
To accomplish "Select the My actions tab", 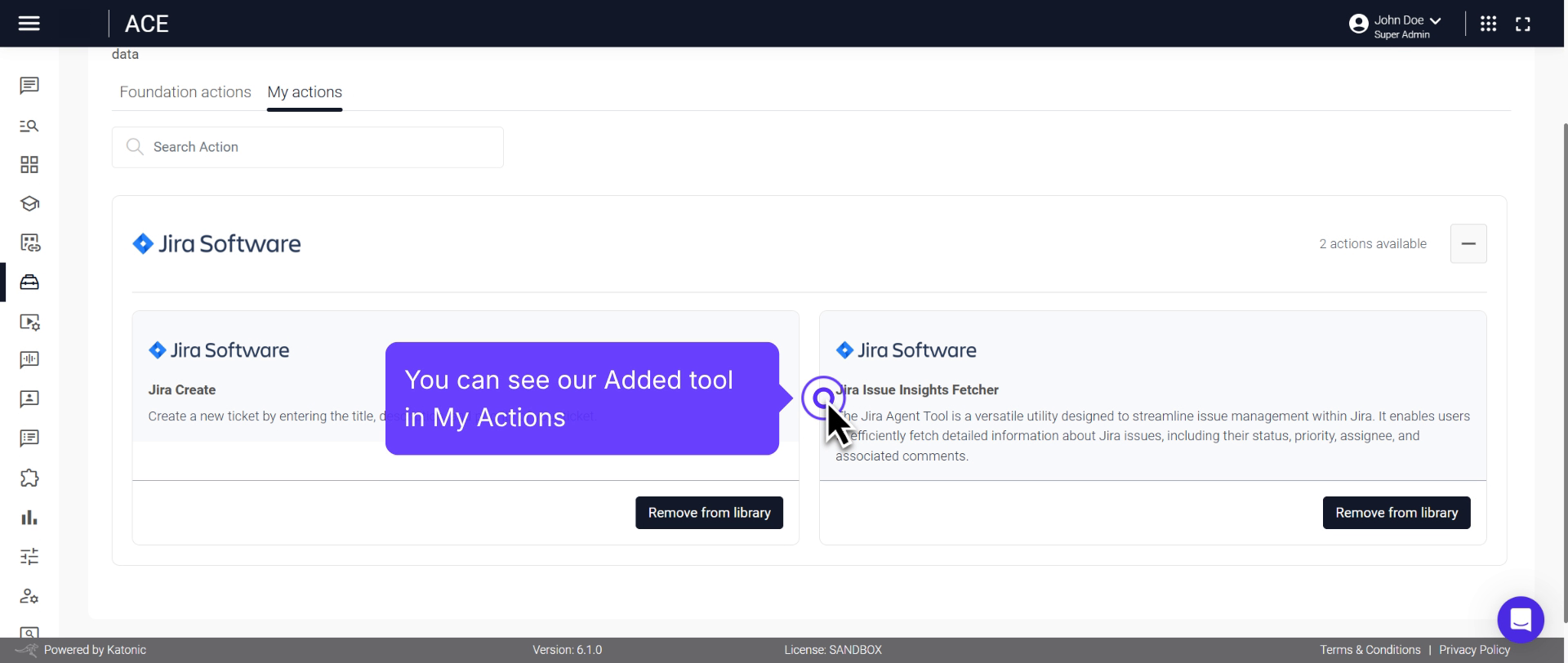I will click(x=305, y=92).
